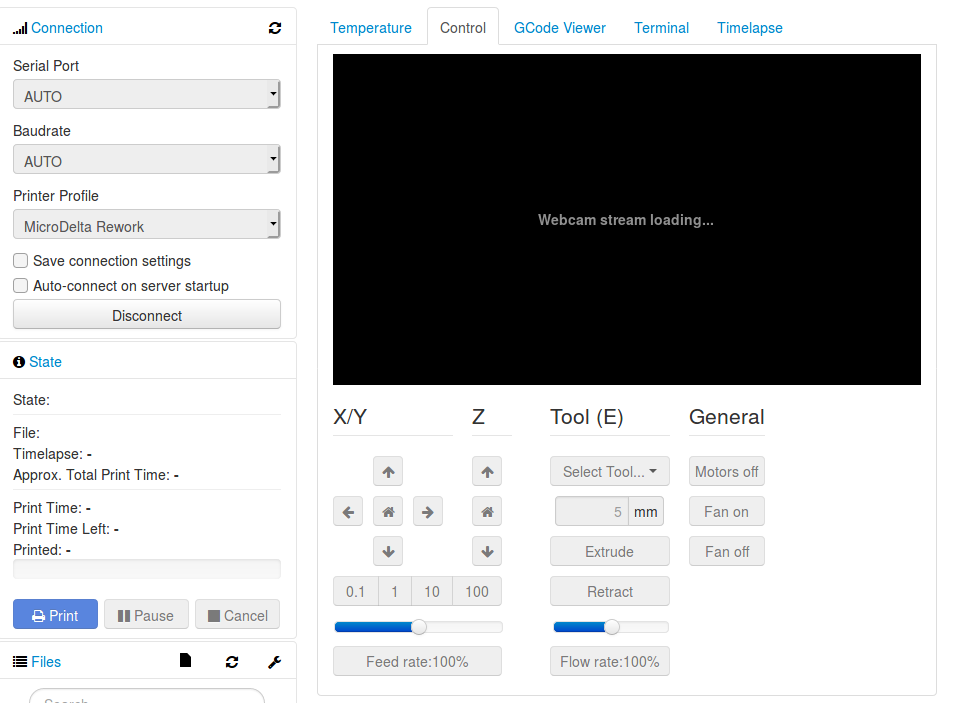Jog X axis right with arrow icon
This screenshot has height=703, width=954.
point(427,511)
